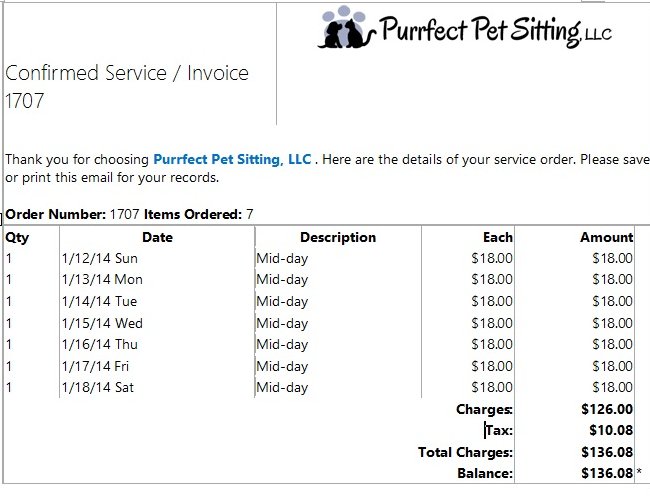Select the Date column header

pos(157,237)
